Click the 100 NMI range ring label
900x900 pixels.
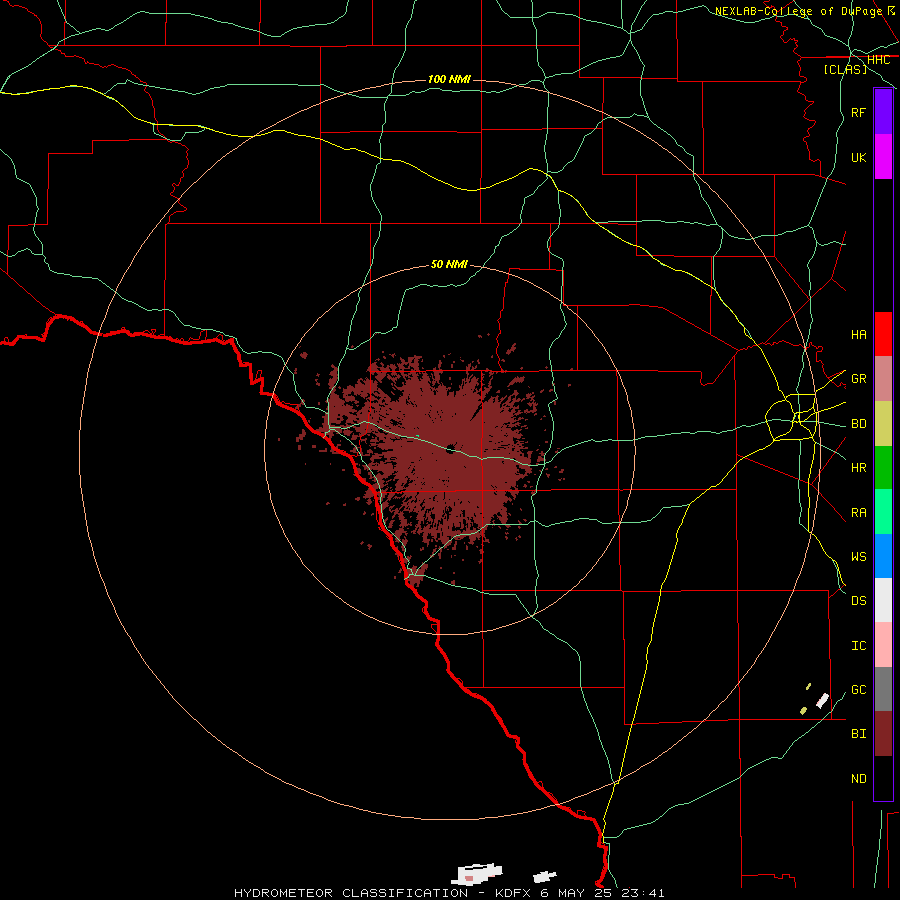point(449,79)
